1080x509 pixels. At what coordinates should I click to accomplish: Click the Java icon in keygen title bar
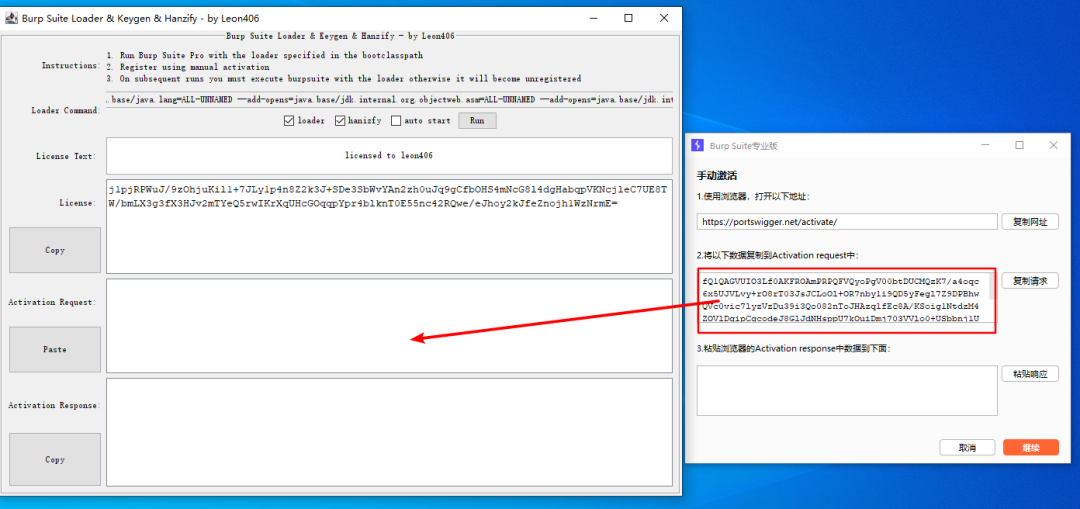coord(11,18)
